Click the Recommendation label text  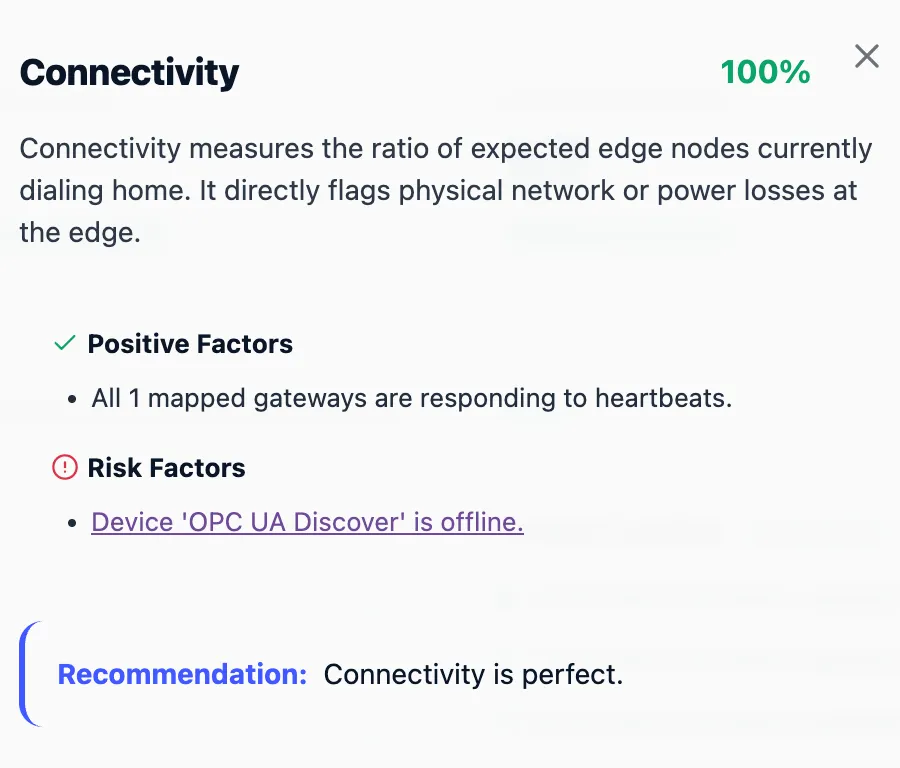[x=182, y=675]
